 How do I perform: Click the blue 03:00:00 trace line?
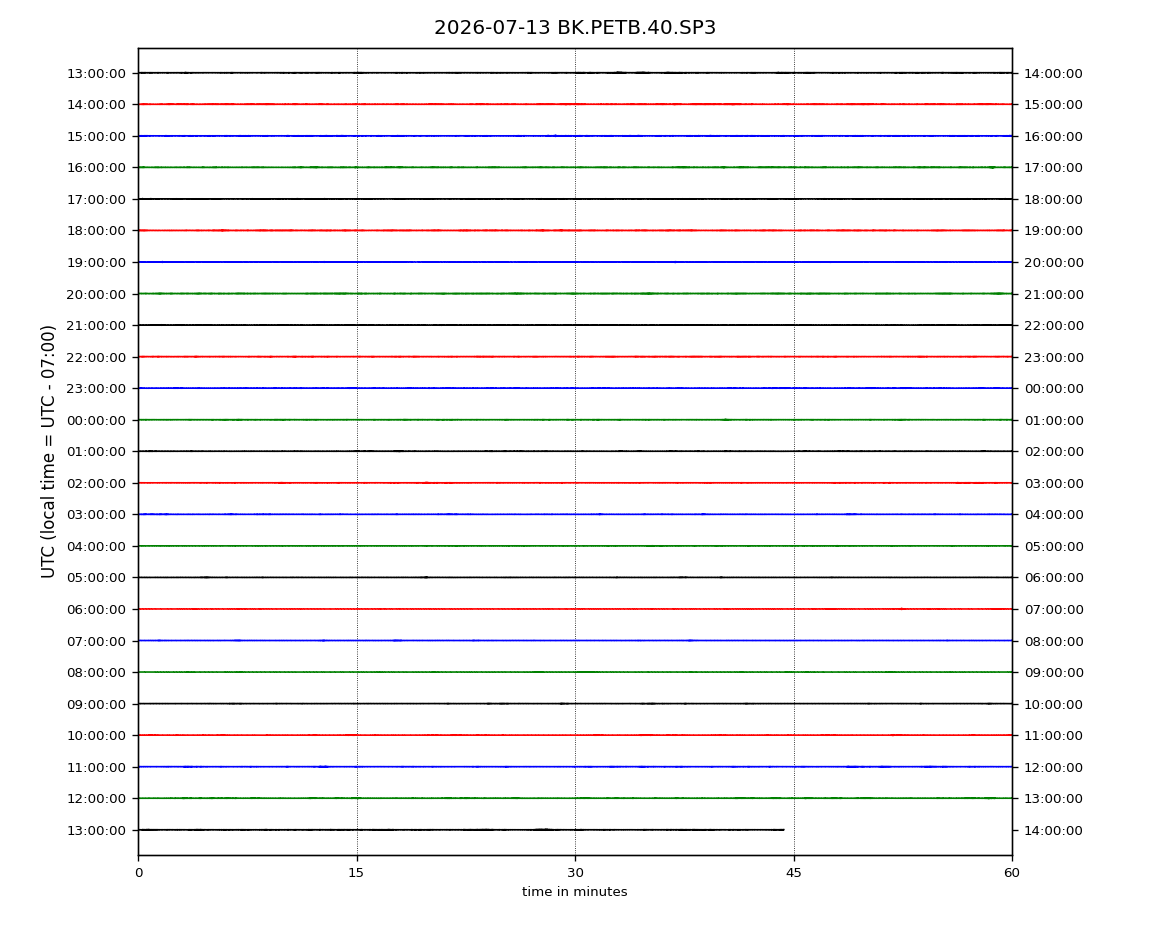575,514
